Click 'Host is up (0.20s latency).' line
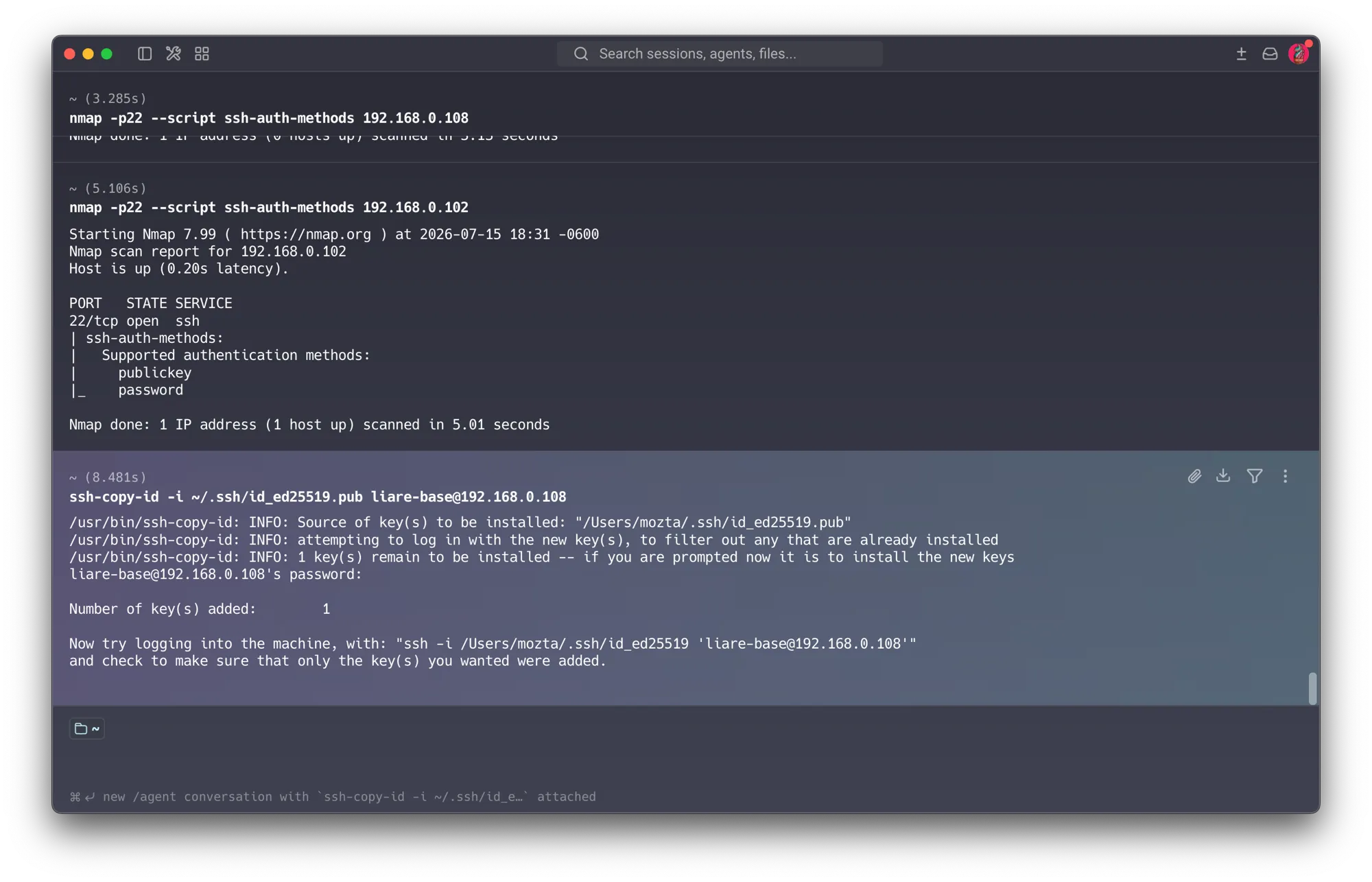The image size is (1372, 882). point(179,269)
